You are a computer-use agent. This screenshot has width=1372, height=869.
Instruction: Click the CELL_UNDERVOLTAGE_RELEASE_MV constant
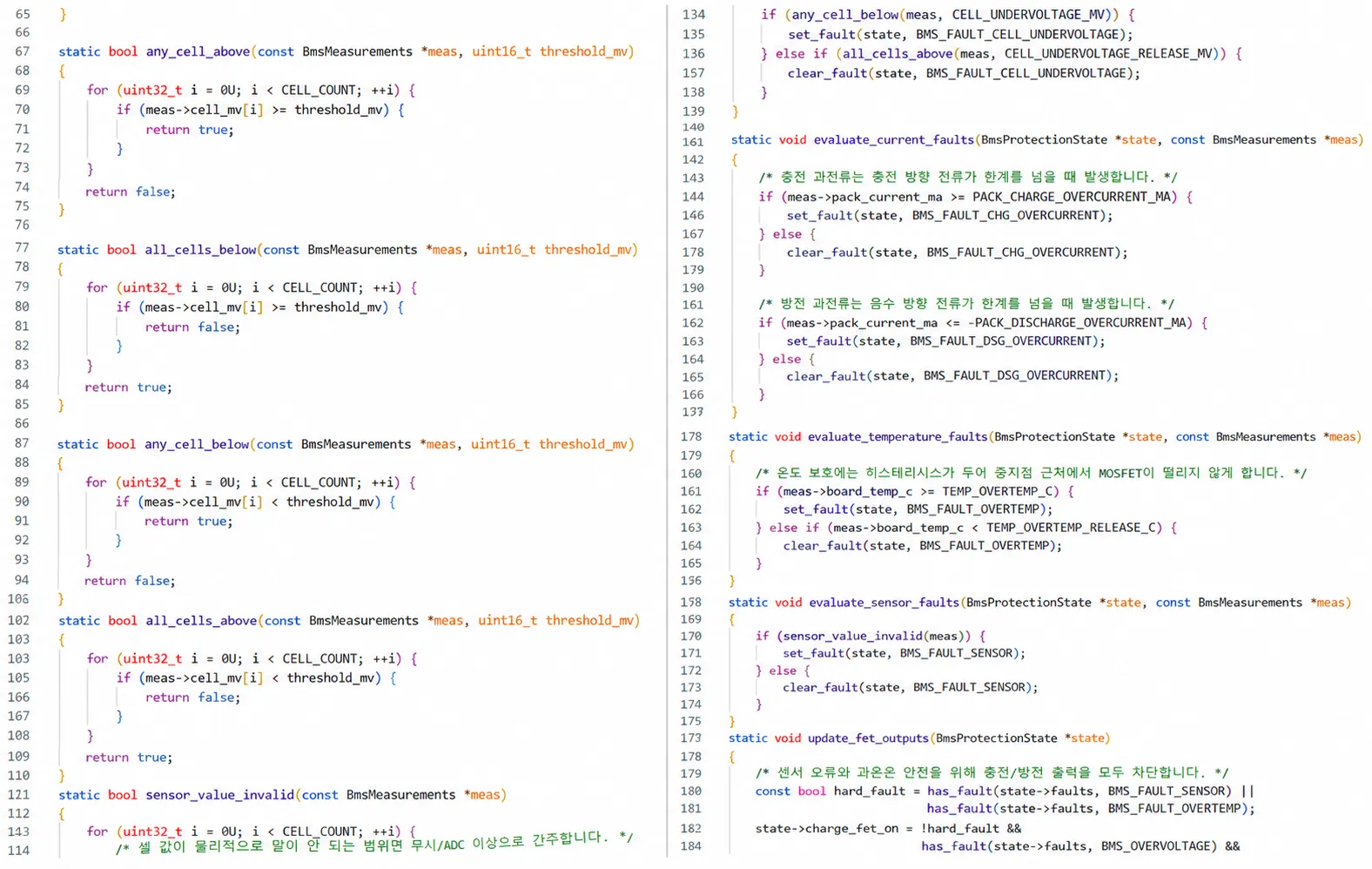1108,54
